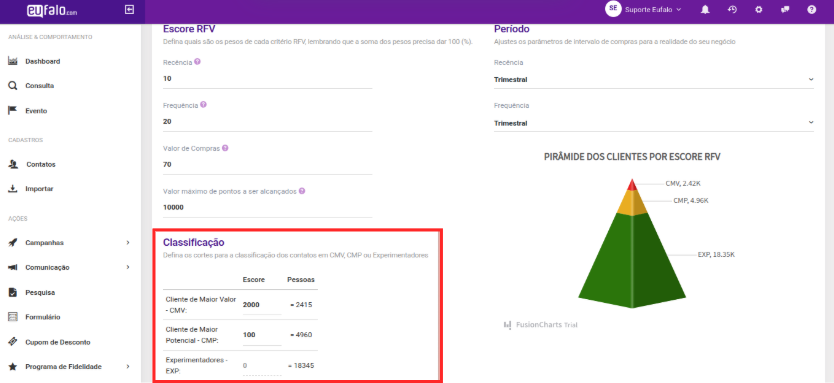Click the Frequência help tooltip icon
The image size is (834, 383).
pos(203,105)
